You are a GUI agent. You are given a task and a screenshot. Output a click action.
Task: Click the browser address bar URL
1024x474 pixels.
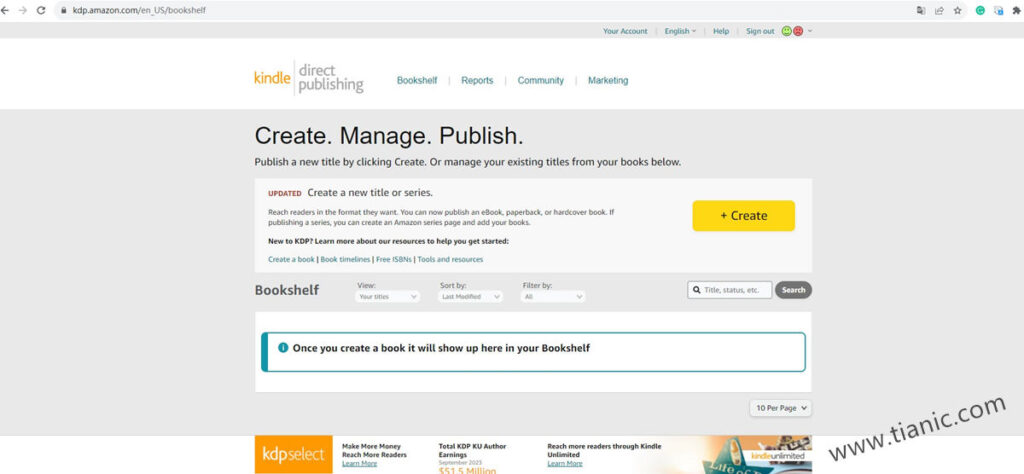point(139,10)
